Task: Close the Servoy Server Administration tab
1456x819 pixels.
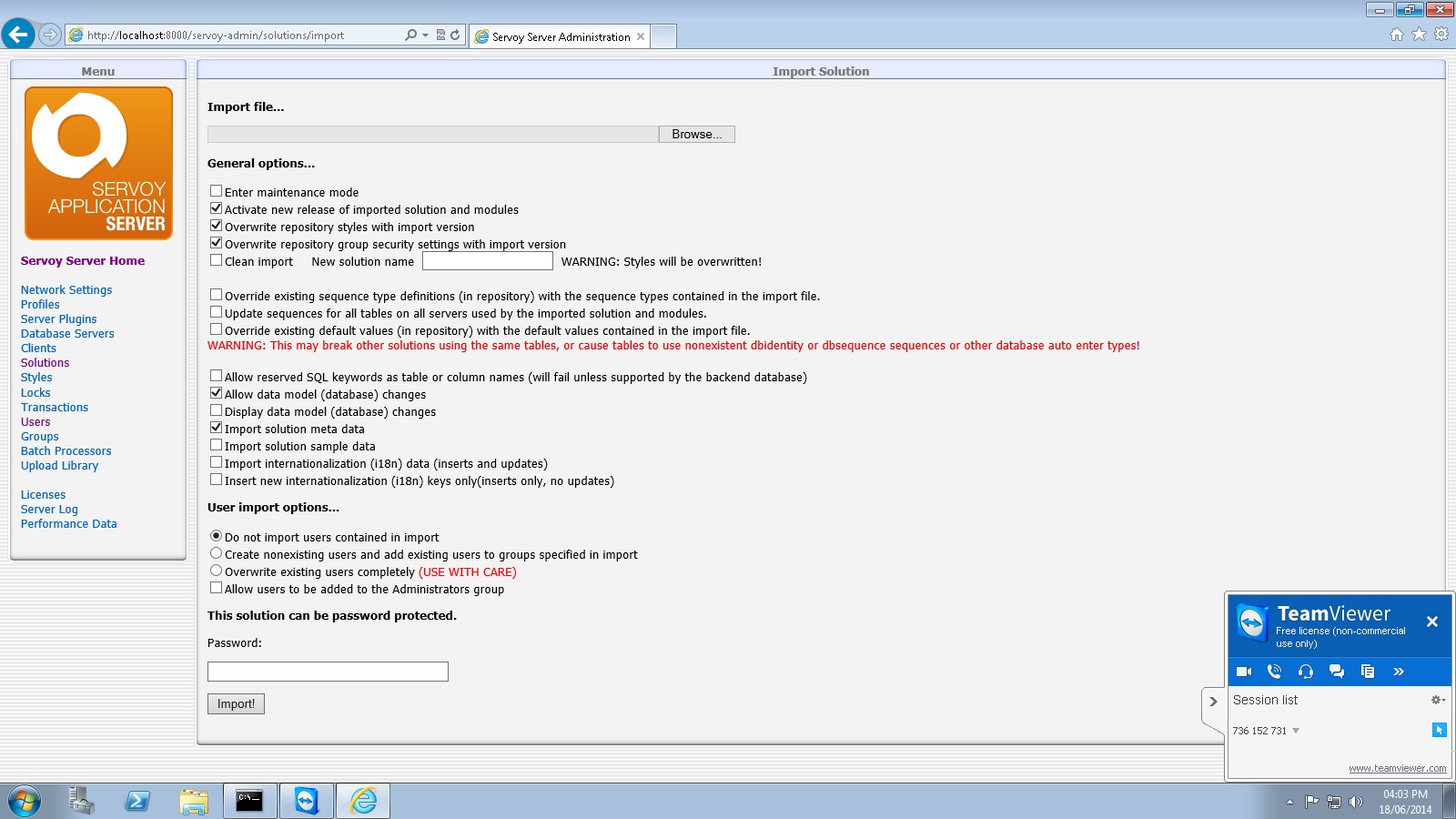Action: pos(641,36)
